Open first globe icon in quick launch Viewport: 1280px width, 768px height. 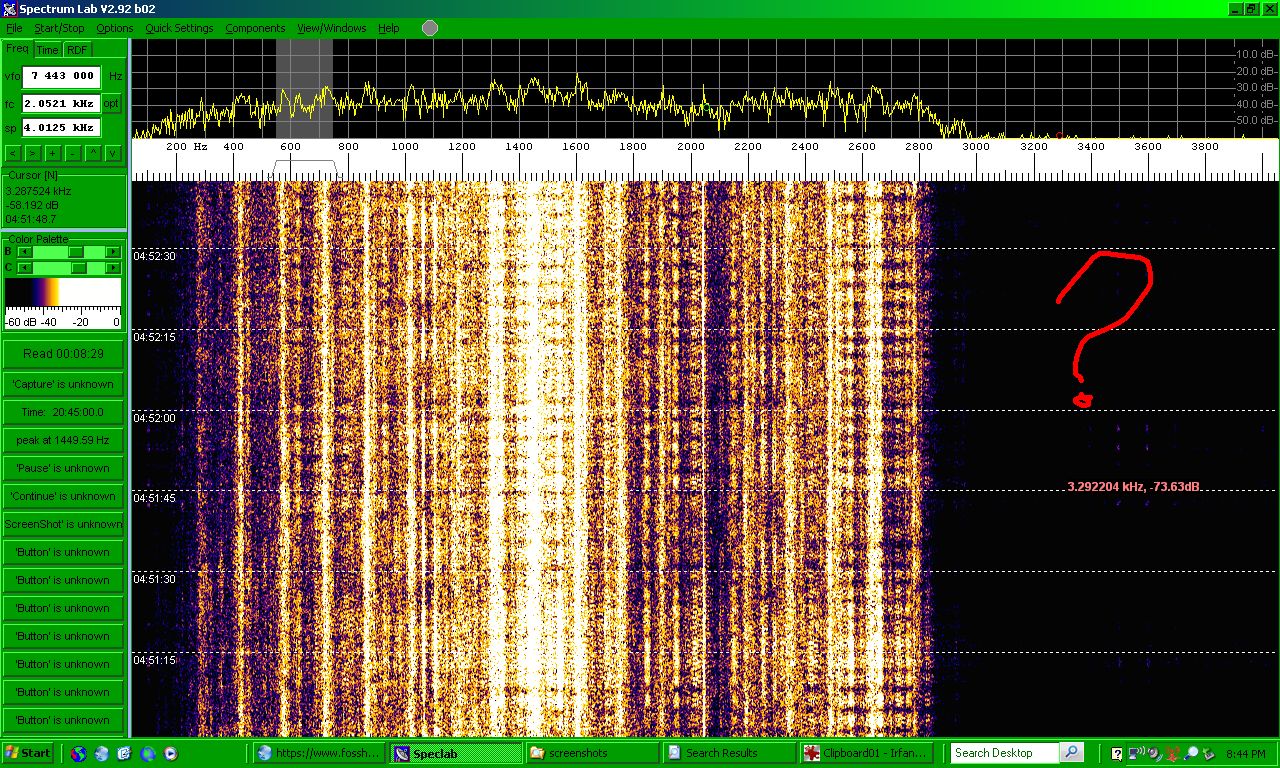[x=78, y=753]
